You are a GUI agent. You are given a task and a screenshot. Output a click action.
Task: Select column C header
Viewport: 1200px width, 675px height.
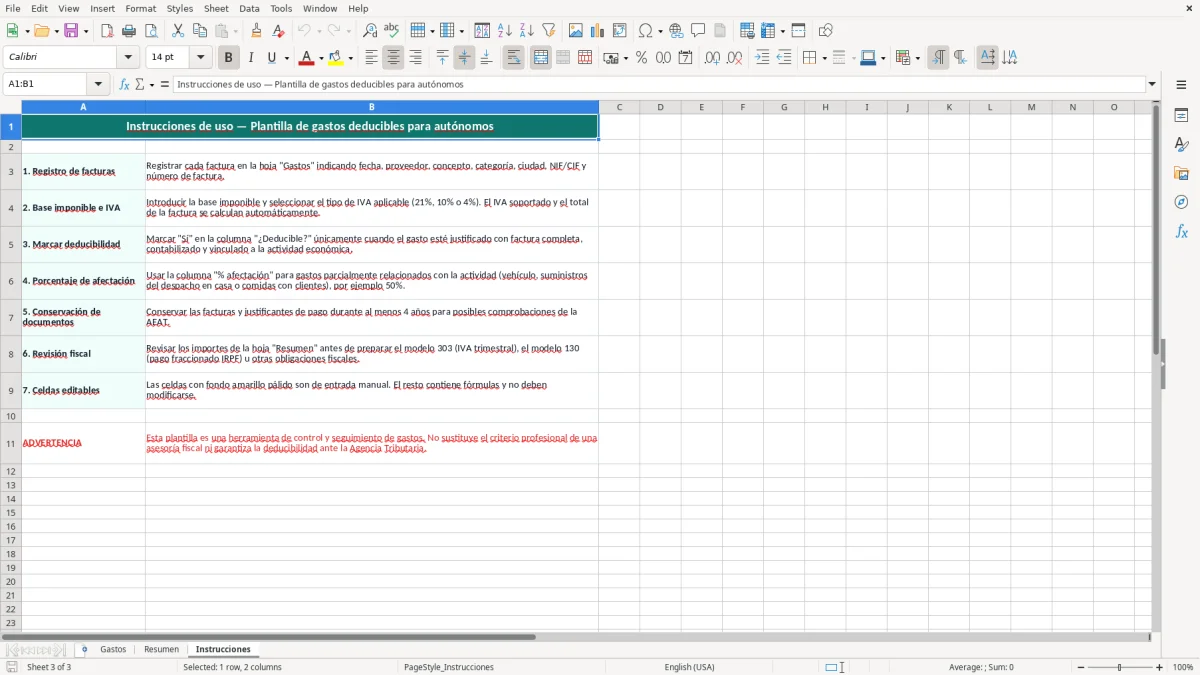click(x=619, y=107)
